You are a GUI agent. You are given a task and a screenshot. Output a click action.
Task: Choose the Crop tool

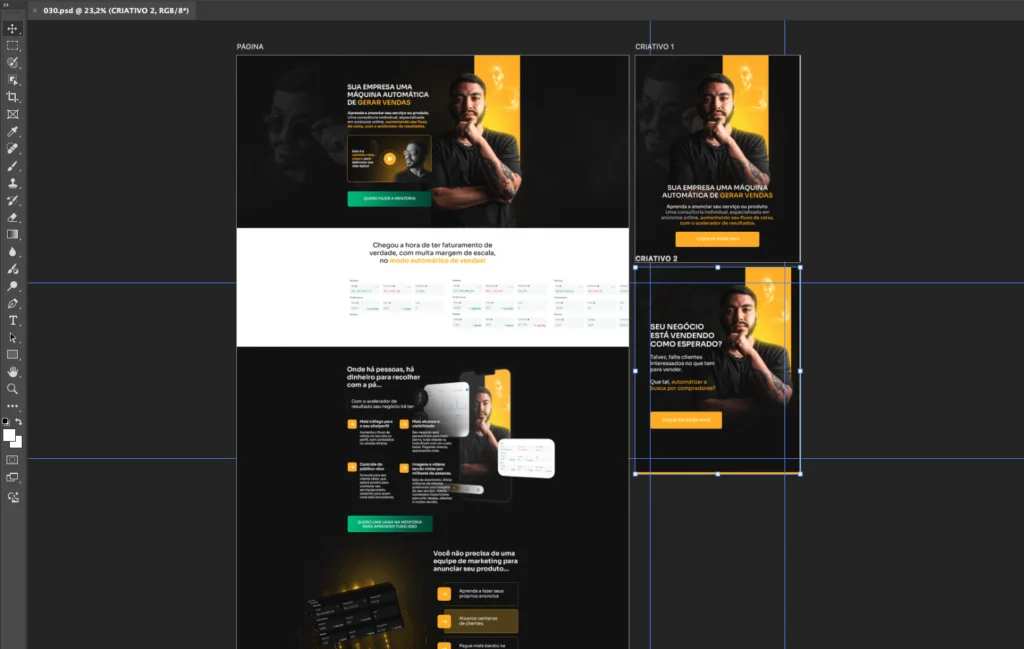(x=13, y=97)
